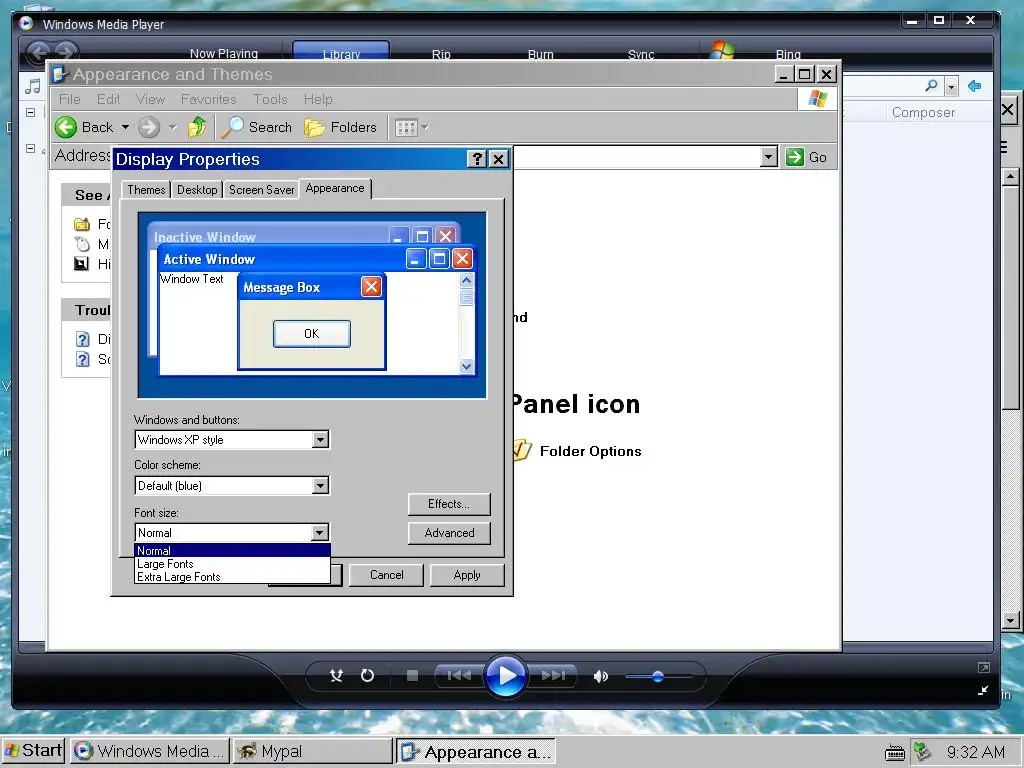Click the Media Player next track button

pyautogui.click(x=553, y=675)
